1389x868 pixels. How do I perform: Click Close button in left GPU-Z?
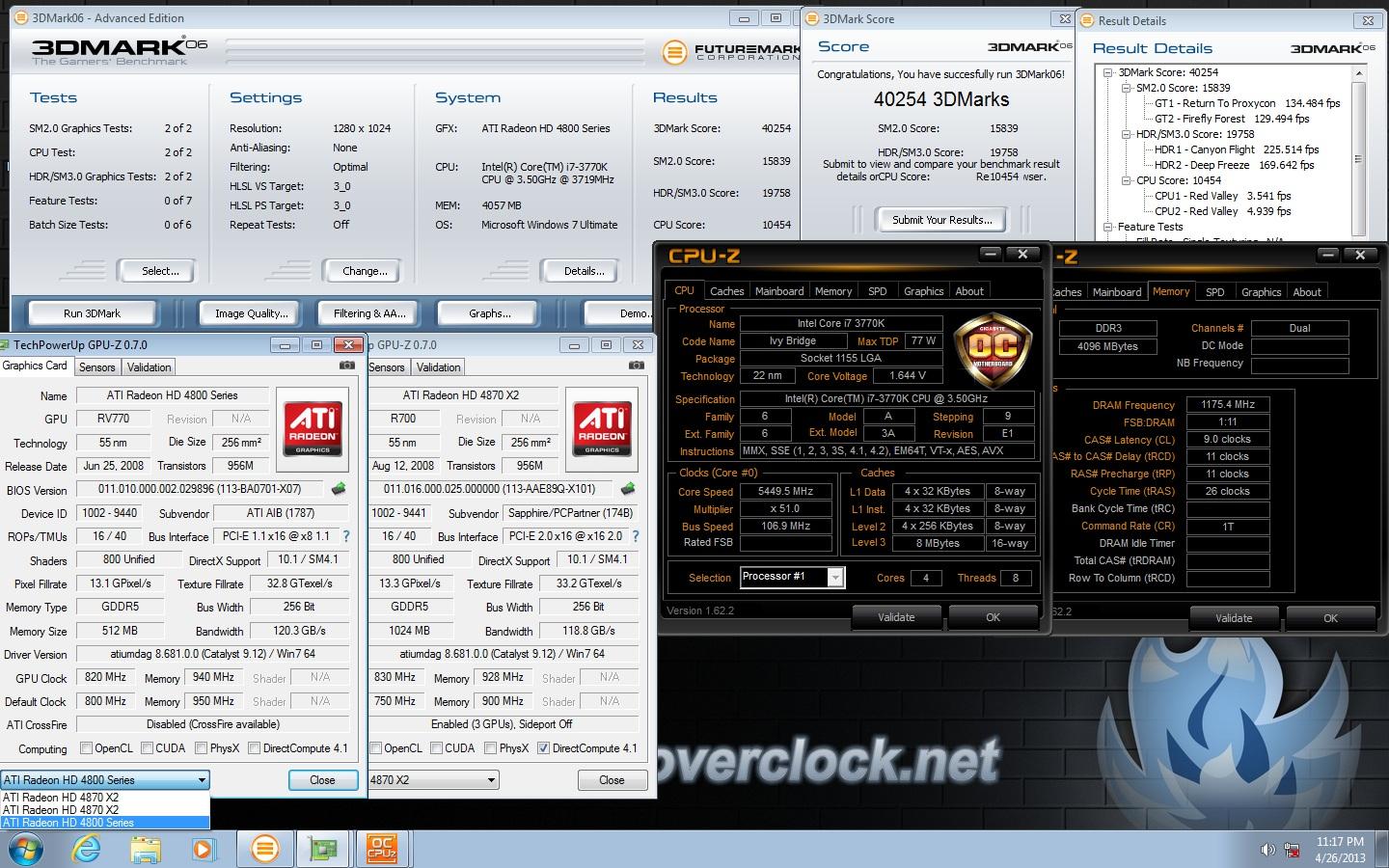[322, 779]
